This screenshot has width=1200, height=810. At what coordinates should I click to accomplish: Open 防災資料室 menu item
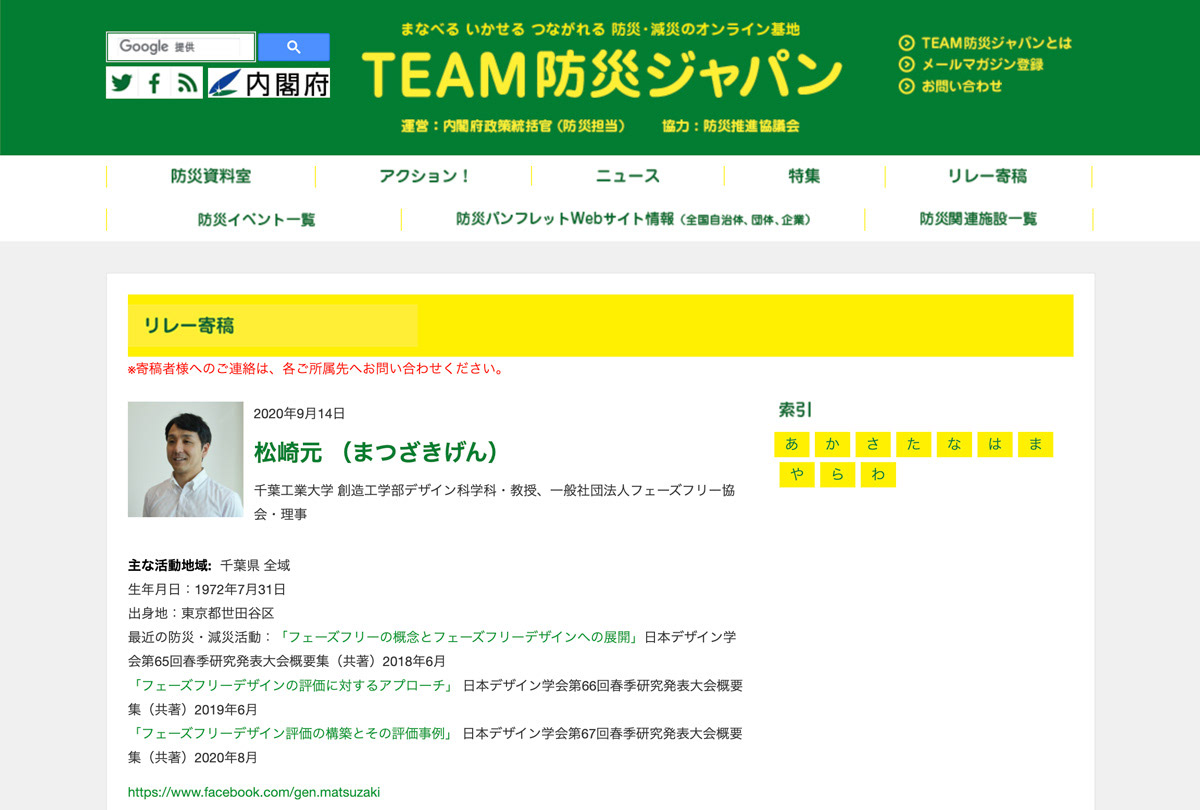tap(211, 176)
